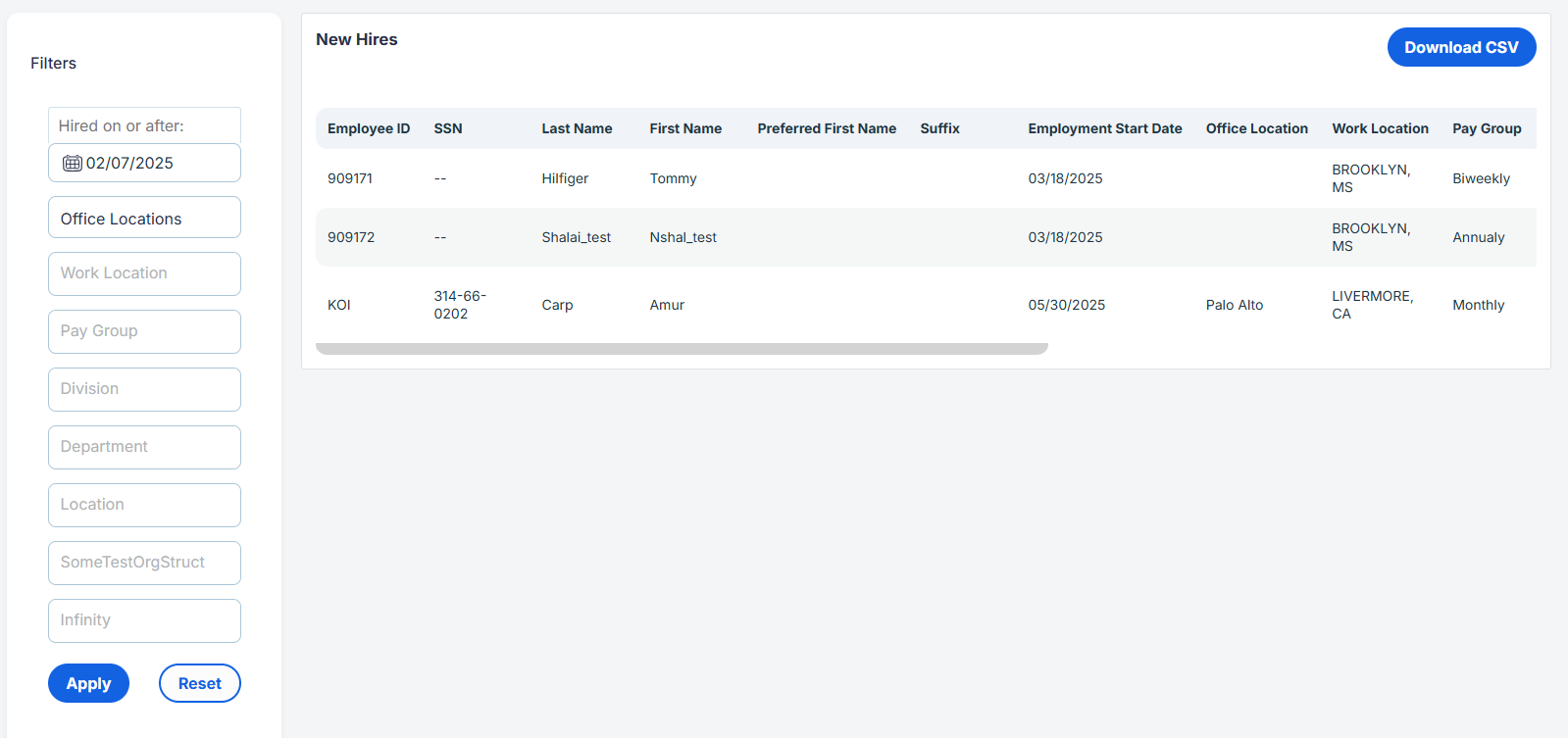This screenshot has width=1568, height=738.
Task: Click Shalai_test's start date 03/18/2025
Action: tap(1065, 237)
